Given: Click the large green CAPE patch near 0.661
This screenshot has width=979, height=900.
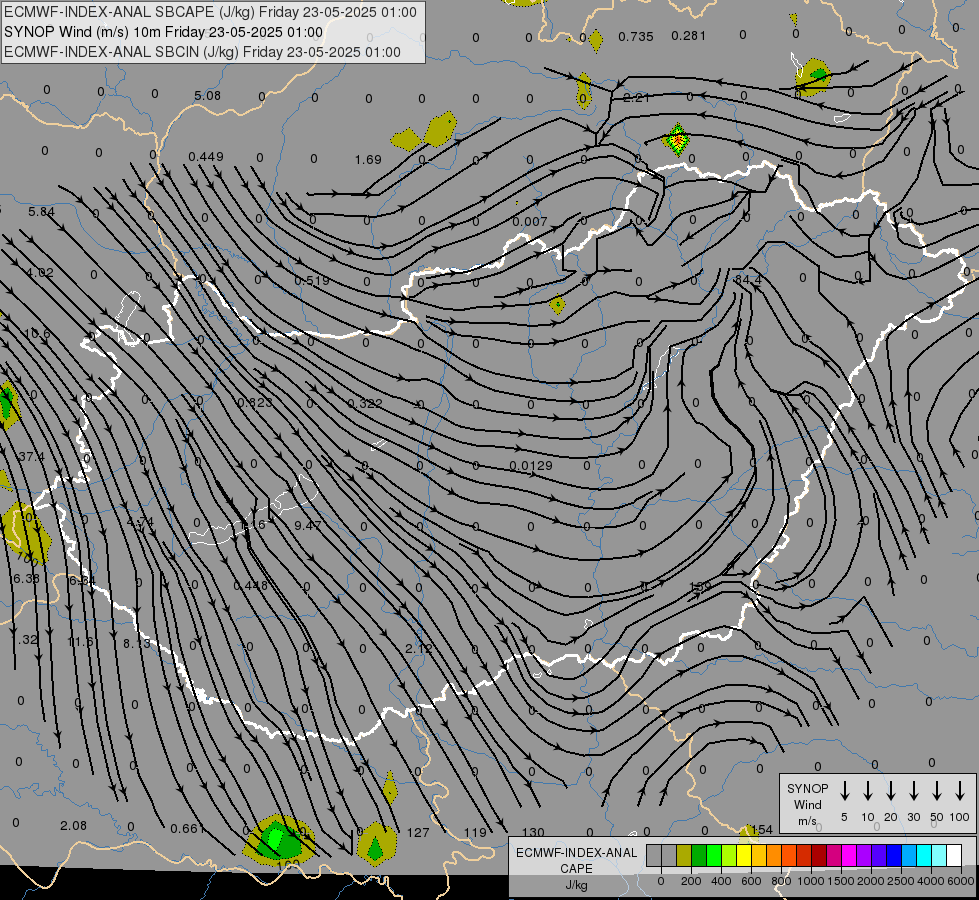Looking at the screenshot, I should [278, 838].
